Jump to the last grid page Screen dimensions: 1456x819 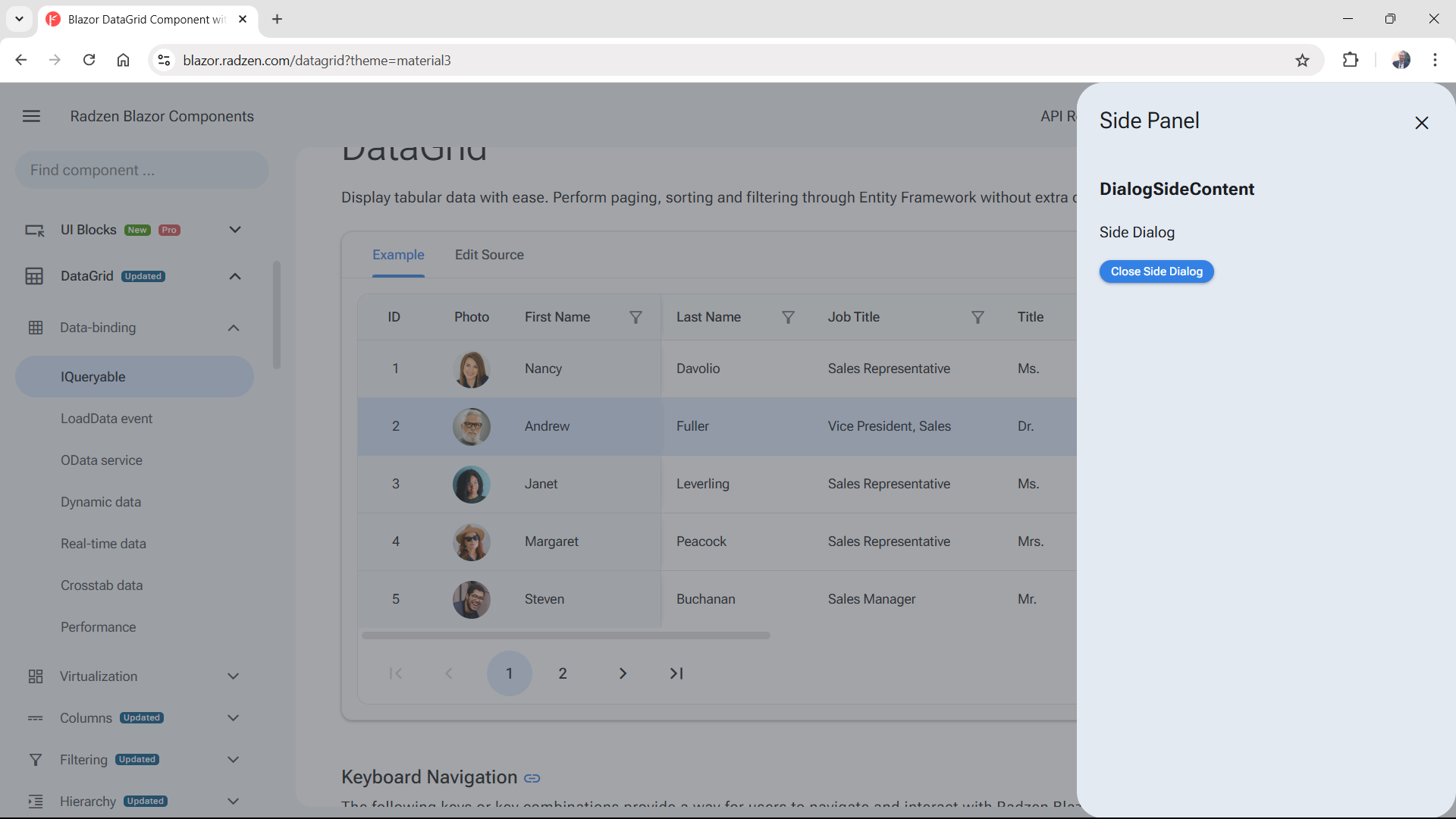pyautogui.click(x=676, y=673)
